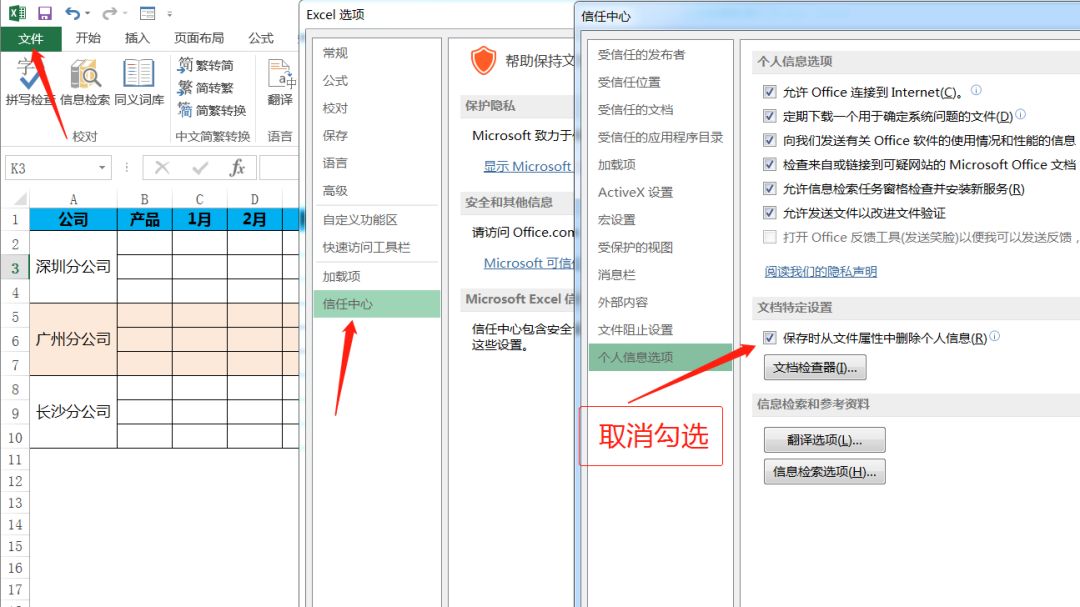Image resolution: width=1080 pixels, height=607 pixels.
Task: Click the 深圳分公司 cell in worksheet
Action: tap(73, 267)
